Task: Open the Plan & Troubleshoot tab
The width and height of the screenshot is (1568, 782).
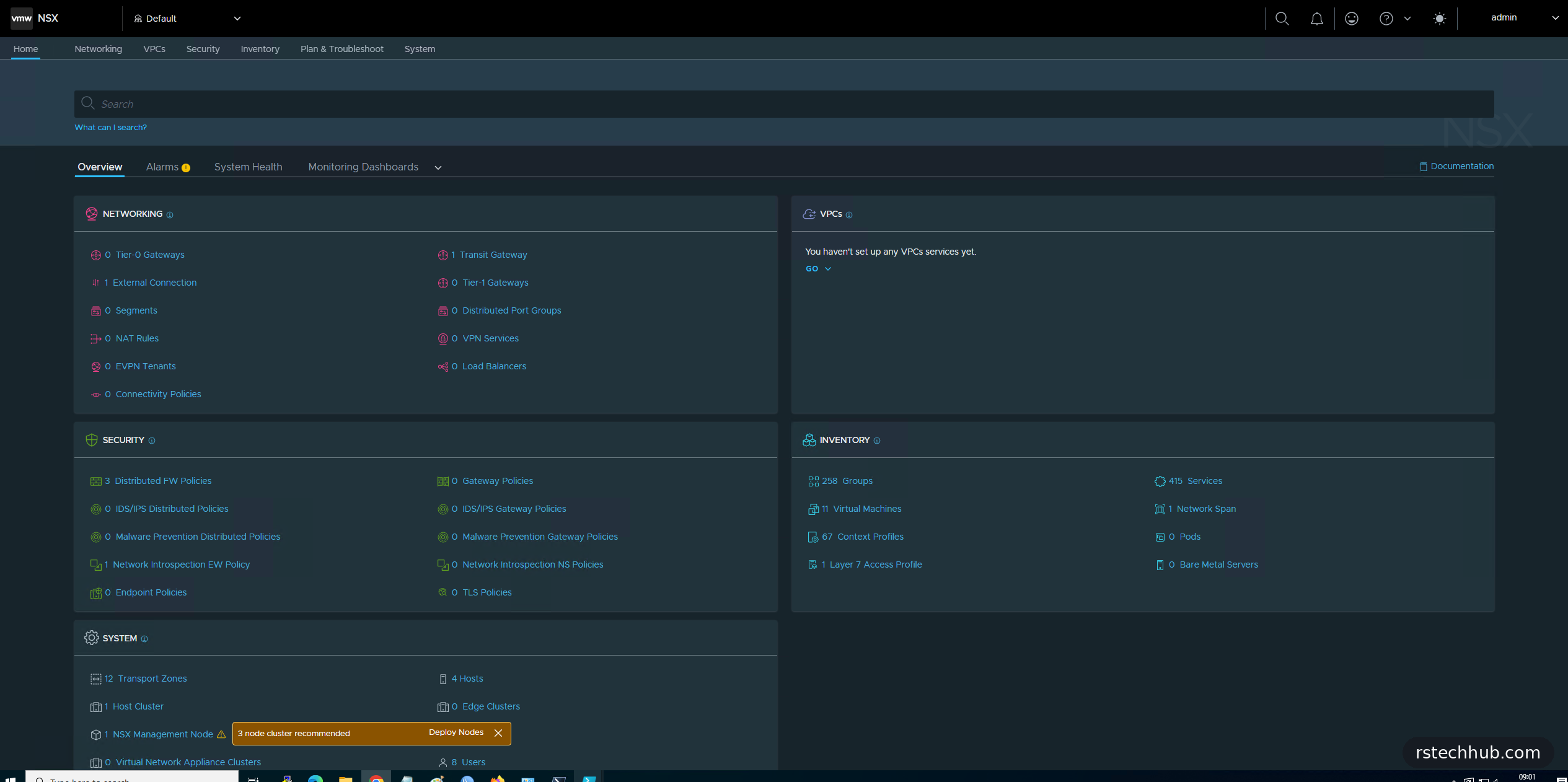Action: pyautogui.click(x=341, y=49)
